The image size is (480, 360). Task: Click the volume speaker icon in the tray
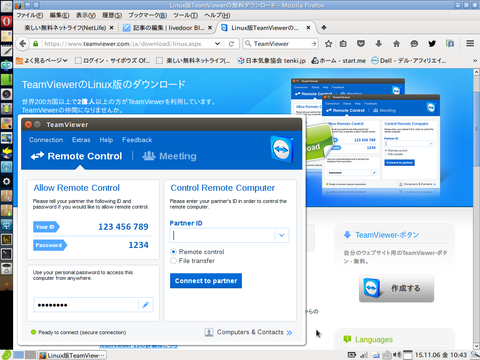pos(397,355)
